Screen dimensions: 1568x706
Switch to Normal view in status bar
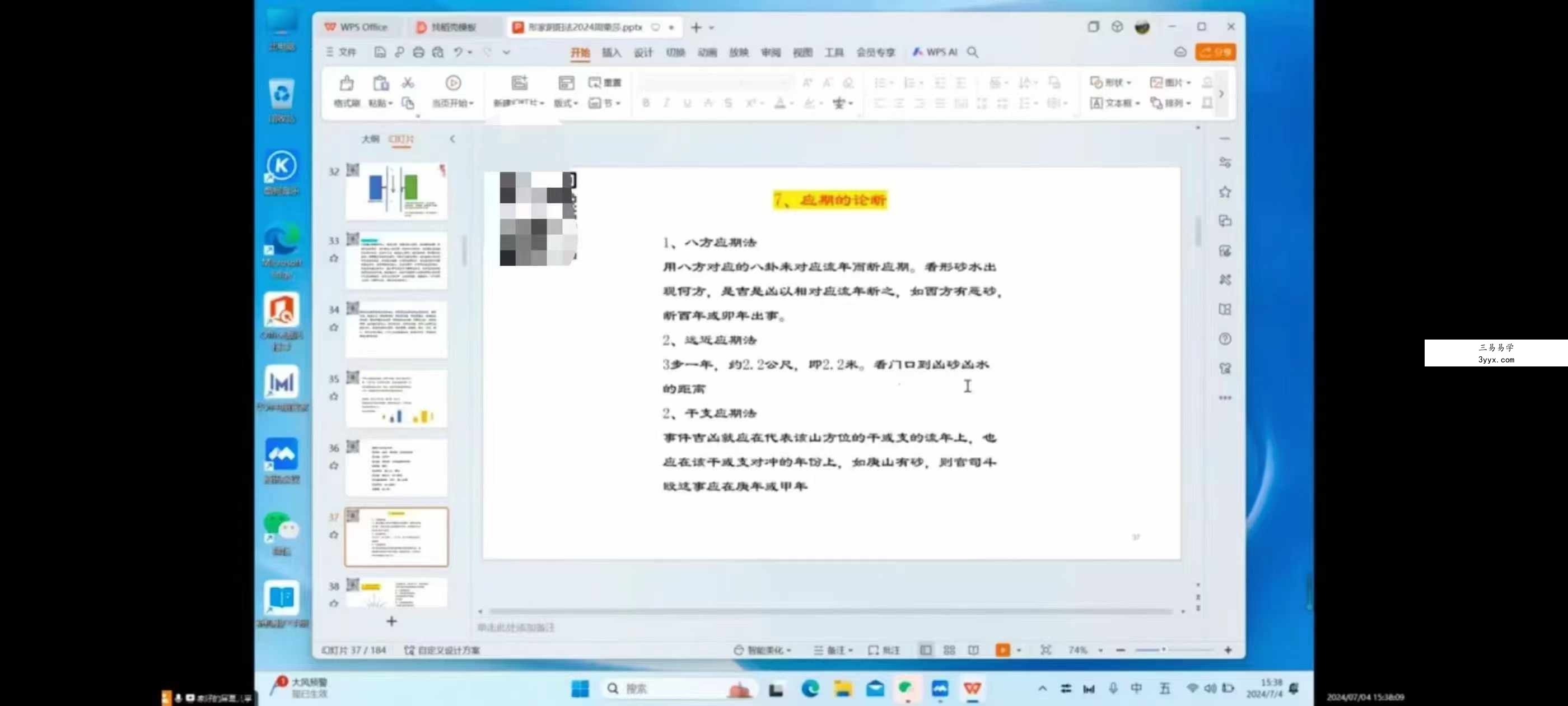click(925, 650)
